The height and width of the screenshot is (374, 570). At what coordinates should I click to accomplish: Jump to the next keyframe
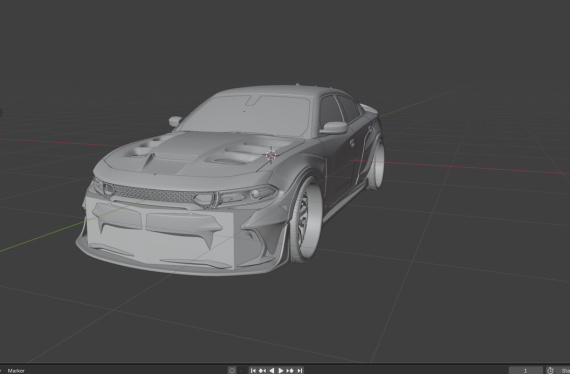290,370
